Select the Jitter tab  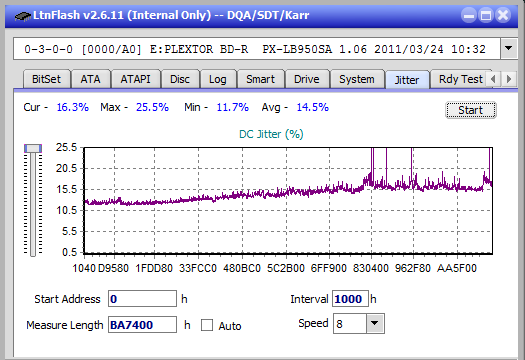[407, 80]
